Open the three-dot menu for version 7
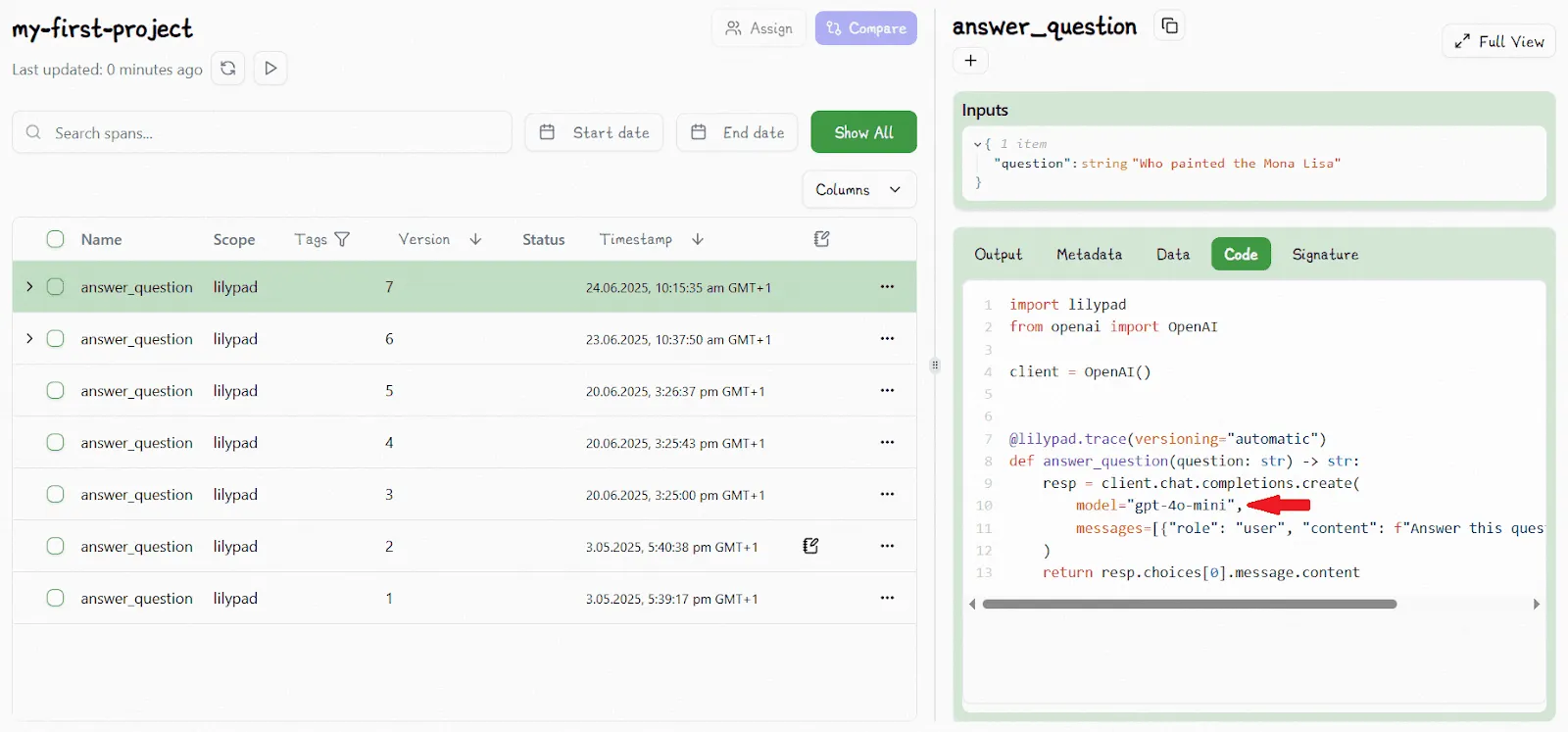1568x732 pixels. pyautogui.click(x=887, y=287)
